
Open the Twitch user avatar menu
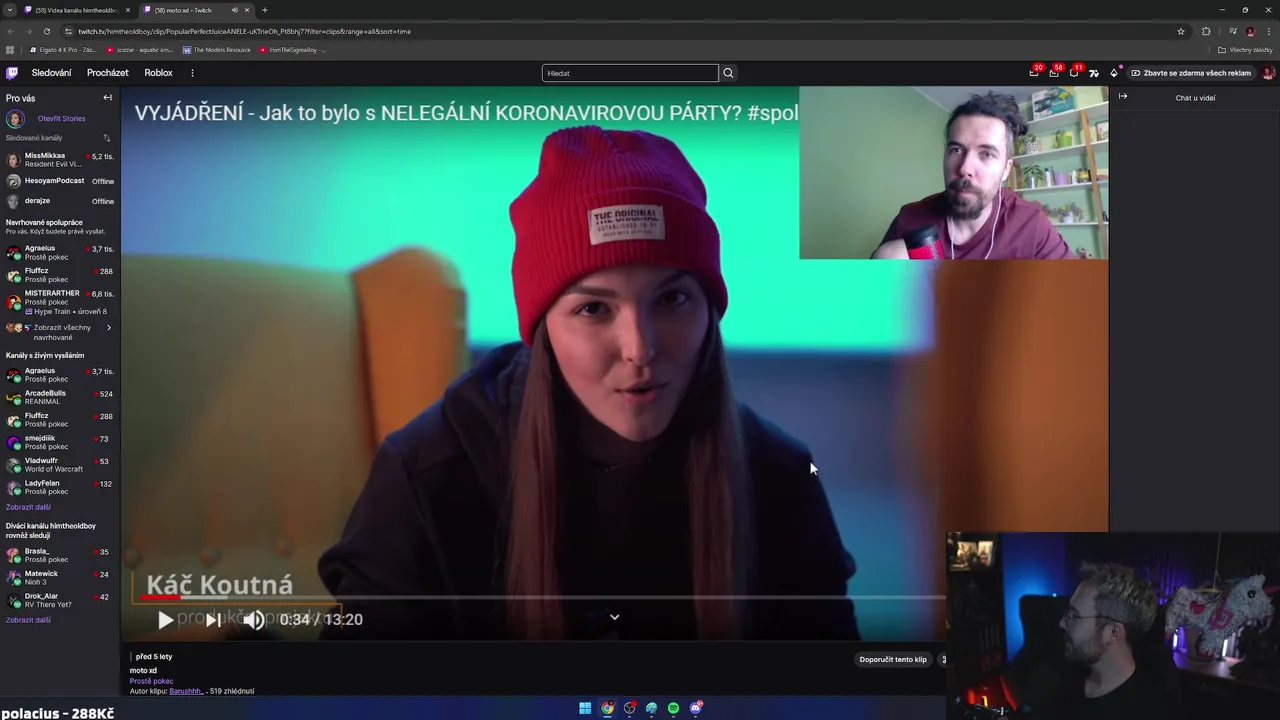point(1268,73)
